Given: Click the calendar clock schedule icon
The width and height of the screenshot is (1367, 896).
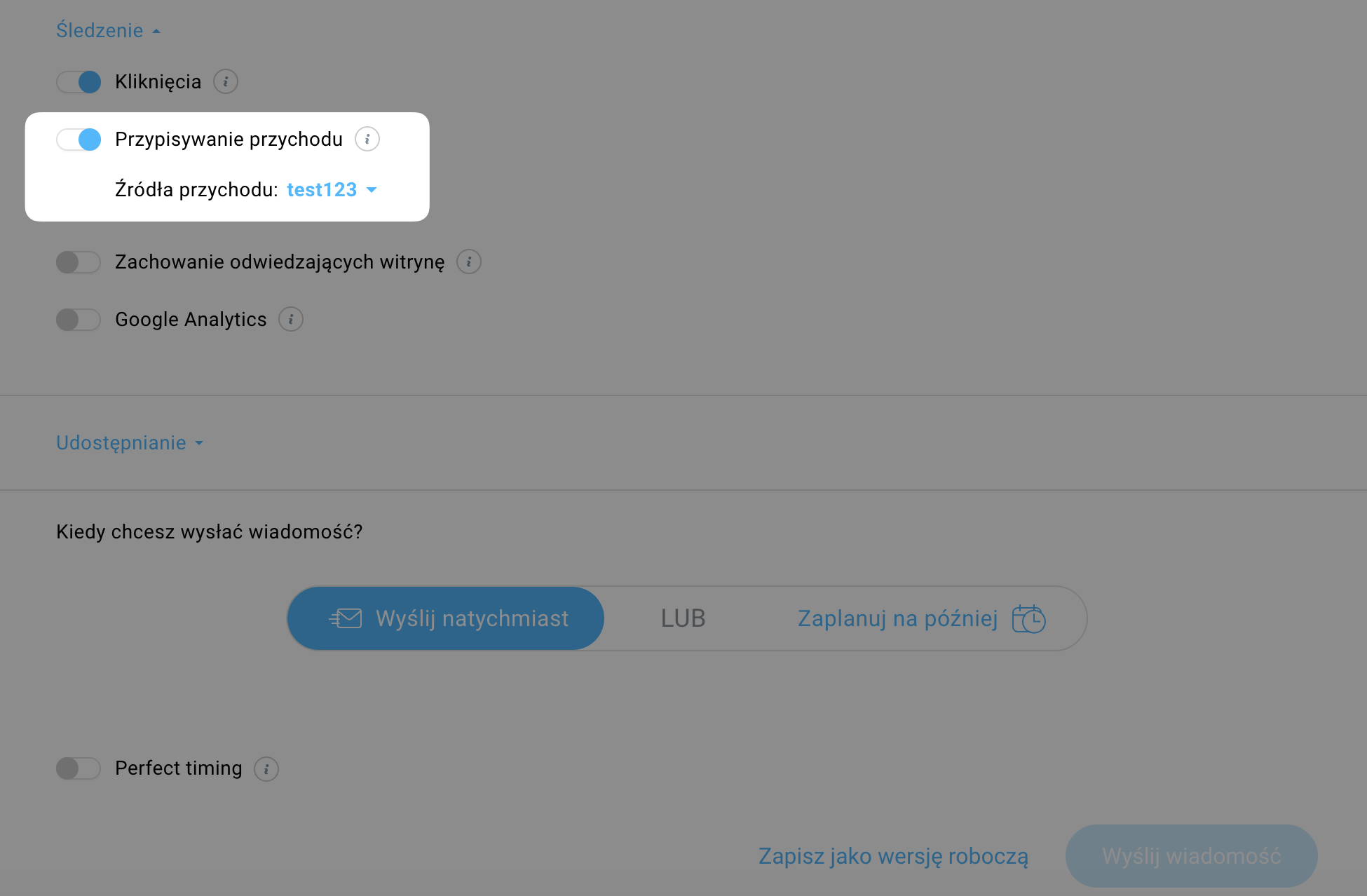Looking at the screenshot, I should pyautogui.click(x=1028, y=619).
